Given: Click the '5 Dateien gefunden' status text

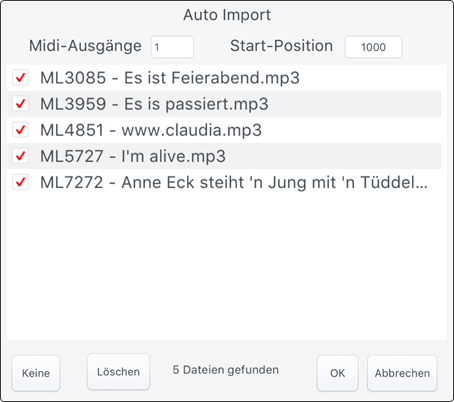Looking at the screenshot, I should click(225, 370).
